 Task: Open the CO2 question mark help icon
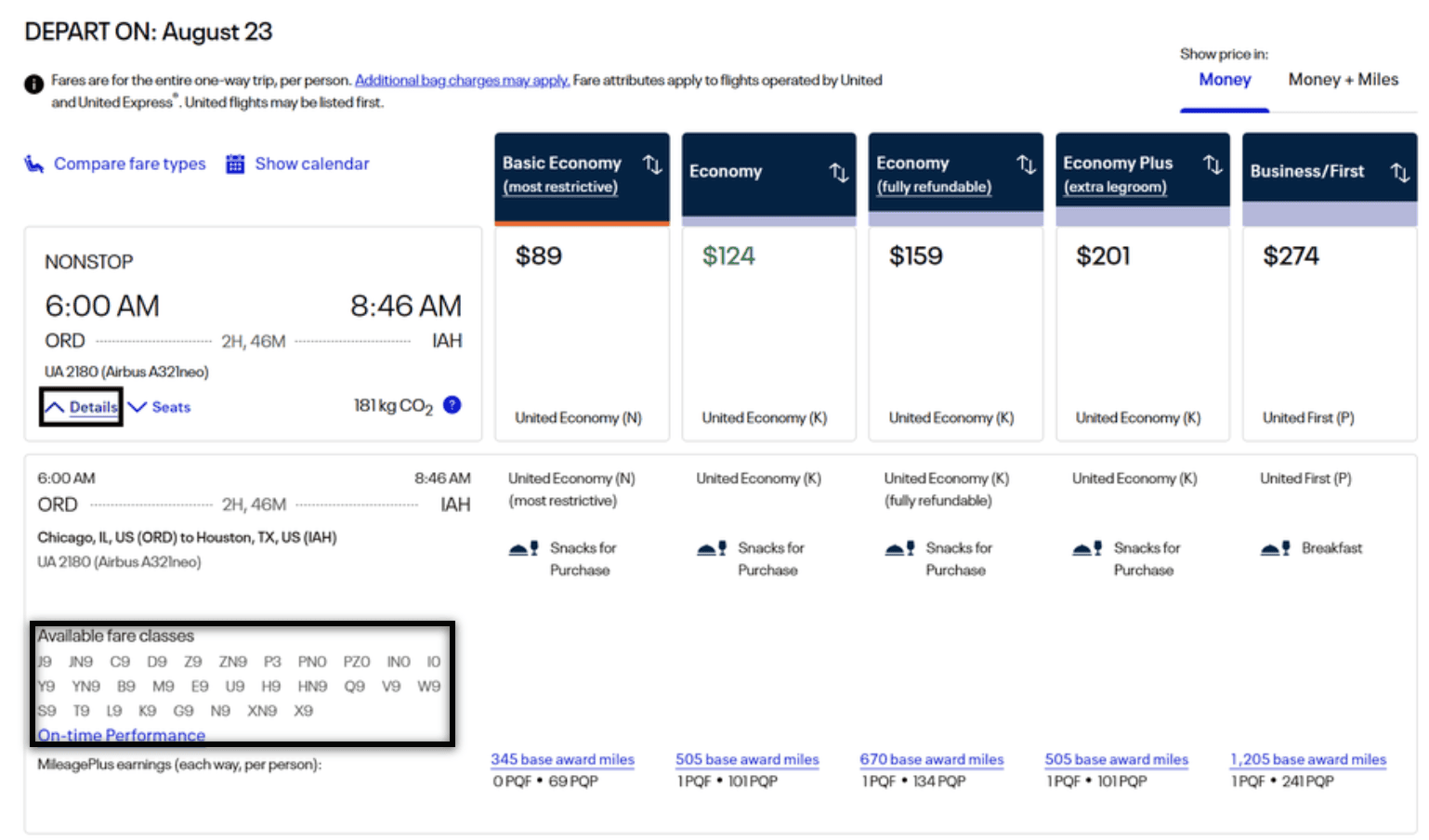[452, 404]
